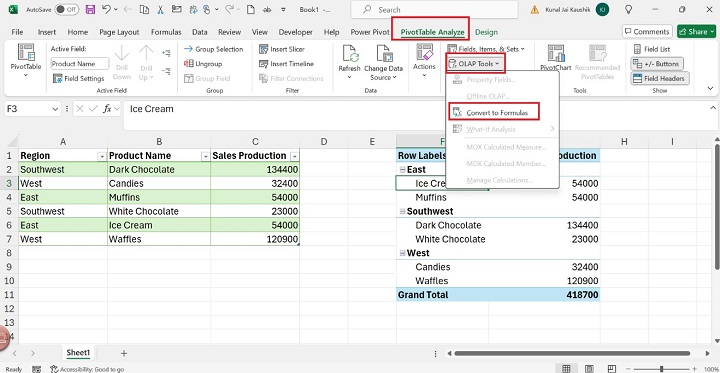
Task: Toggle the Field List button
Action: point(652,49)
